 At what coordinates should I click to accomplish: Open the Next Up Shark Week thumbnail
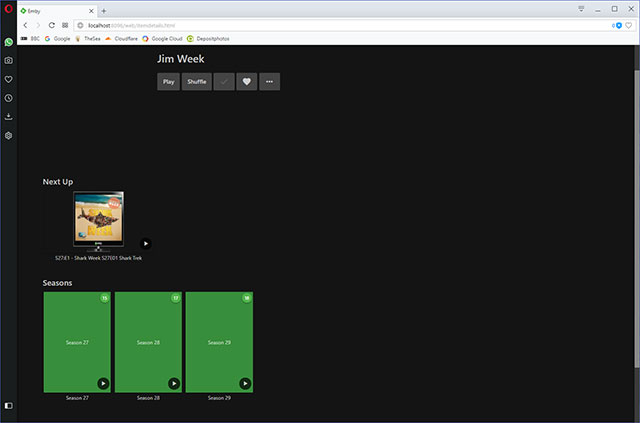98,220
